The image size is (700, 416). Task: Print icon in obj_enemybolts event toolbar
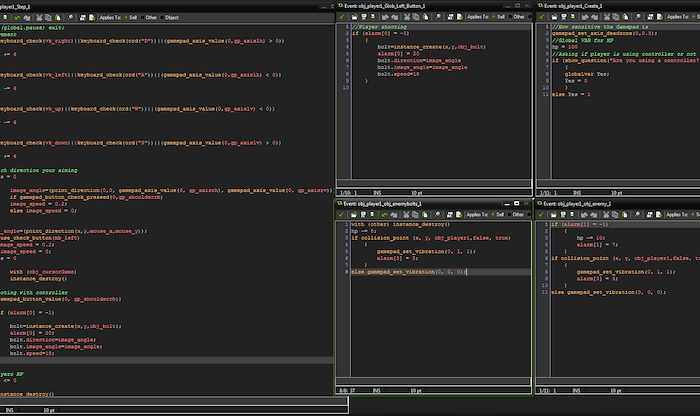372,215
